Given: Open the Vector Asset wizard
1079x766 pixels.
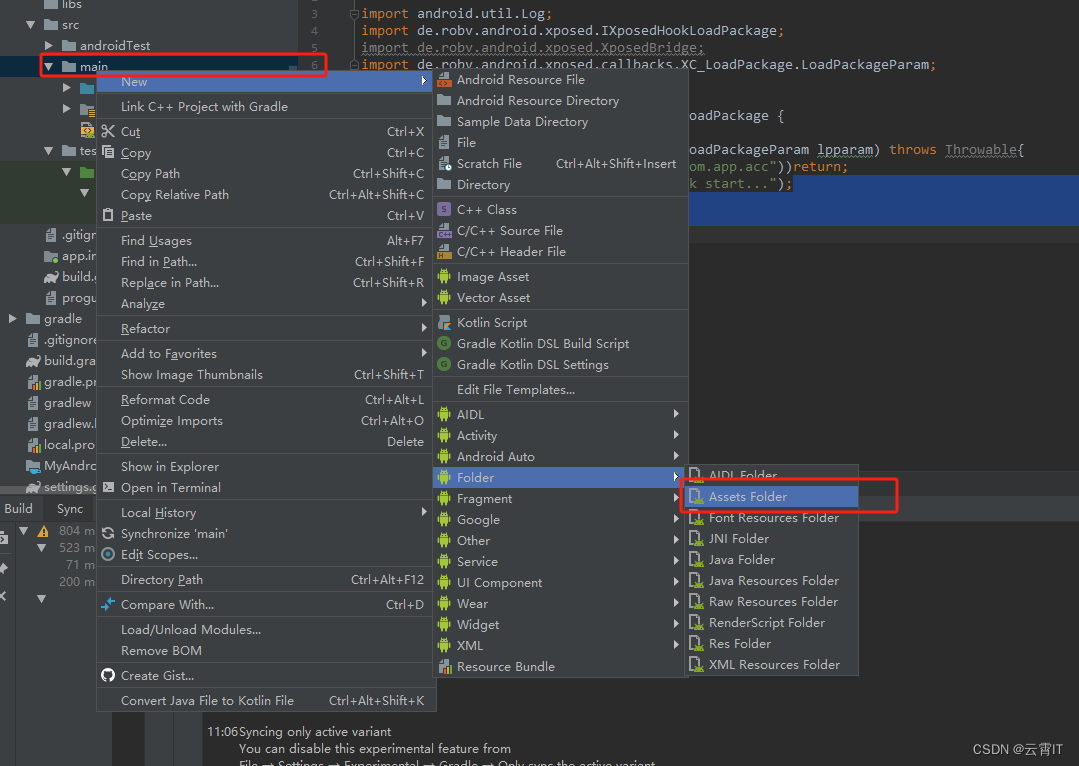Looking at the screenshot, I should pos(491,297).
